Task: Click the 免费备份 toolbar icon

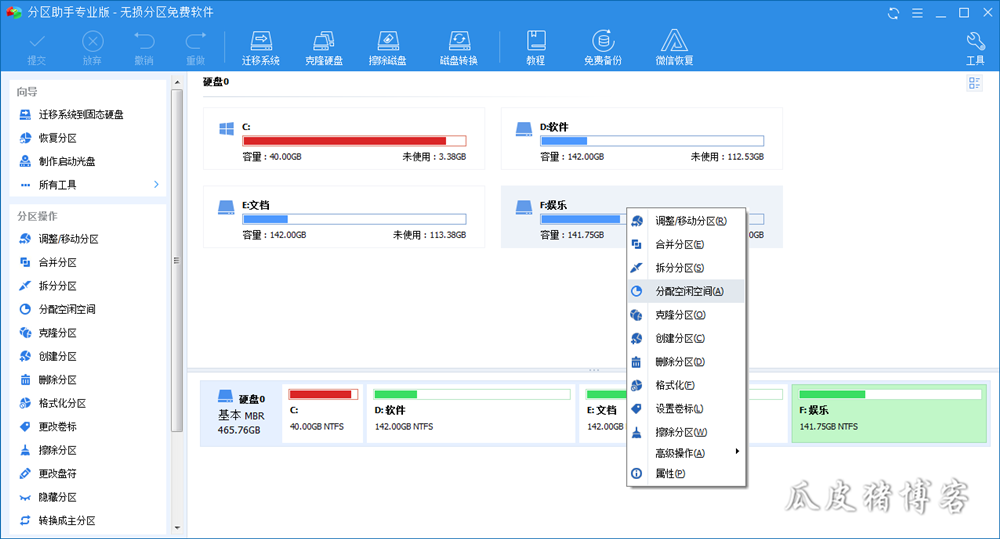Action: point(602,47)
